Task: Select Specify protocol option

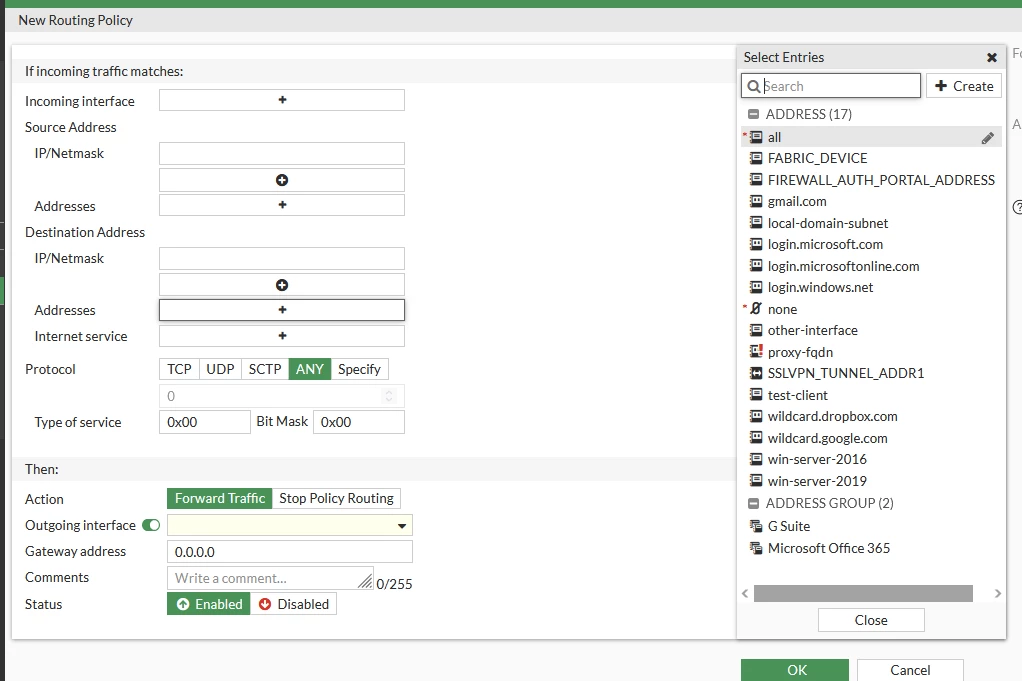Action: click(359, 369)
